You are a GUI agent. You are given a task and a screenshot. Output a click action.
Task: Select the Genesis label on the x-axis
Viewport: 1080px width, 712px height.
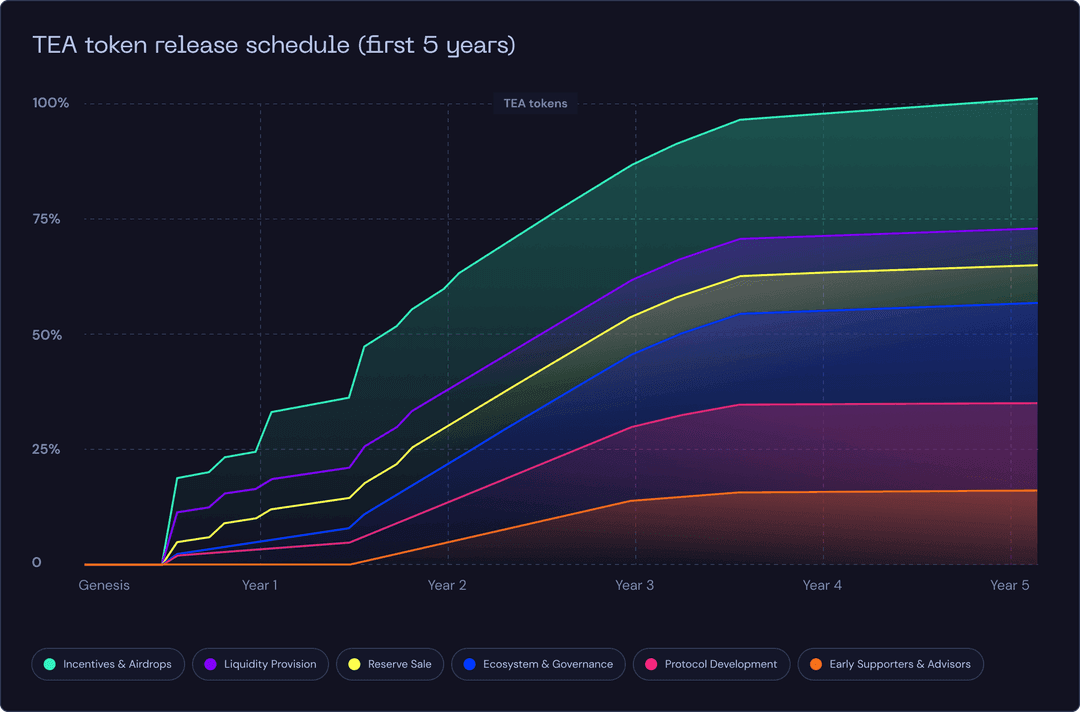104,585
